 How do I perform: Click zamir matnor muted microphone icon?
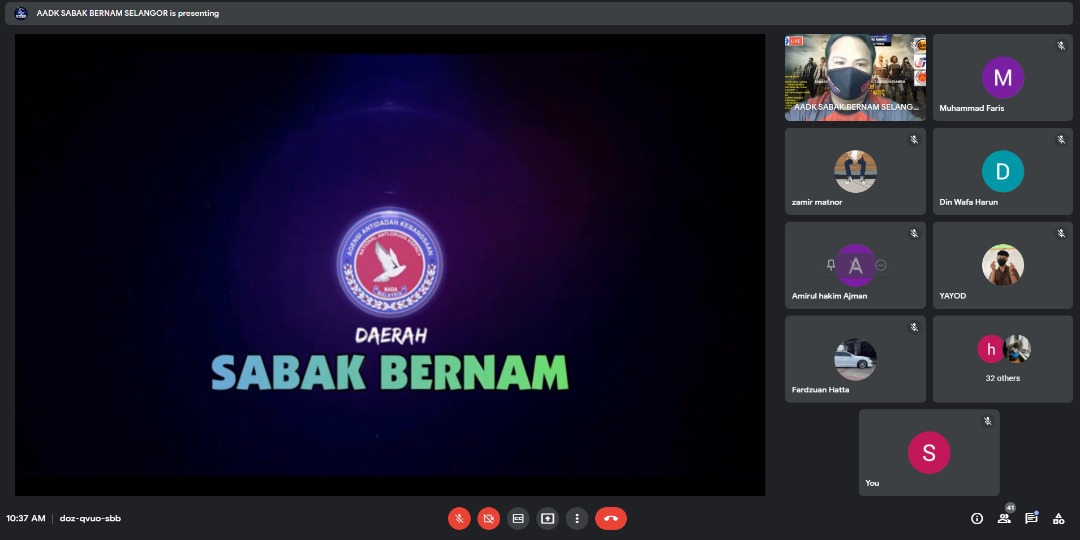click(x=914, y=139)
